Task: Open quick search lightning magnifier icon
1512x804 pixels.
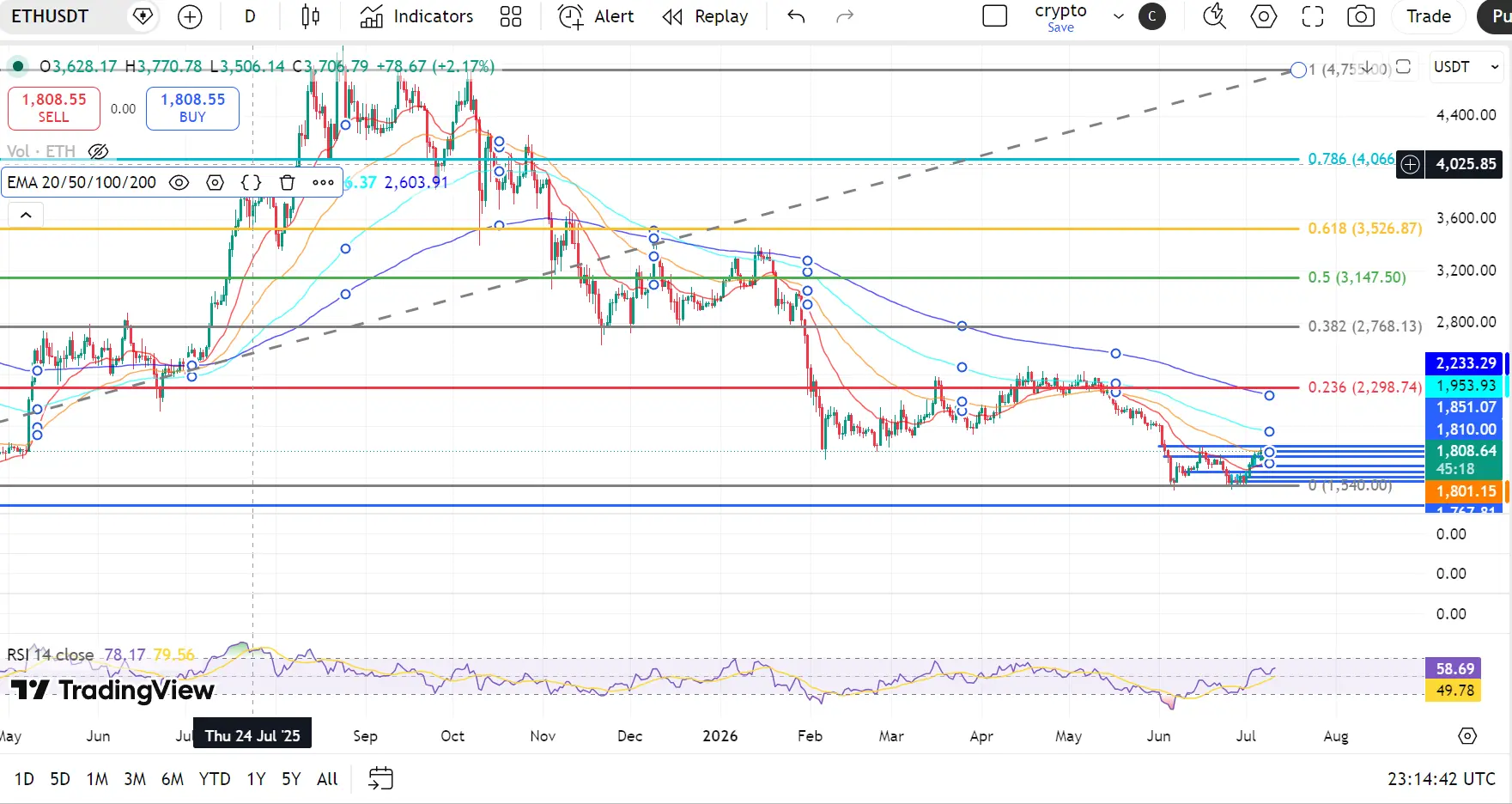Action: 1214,16
